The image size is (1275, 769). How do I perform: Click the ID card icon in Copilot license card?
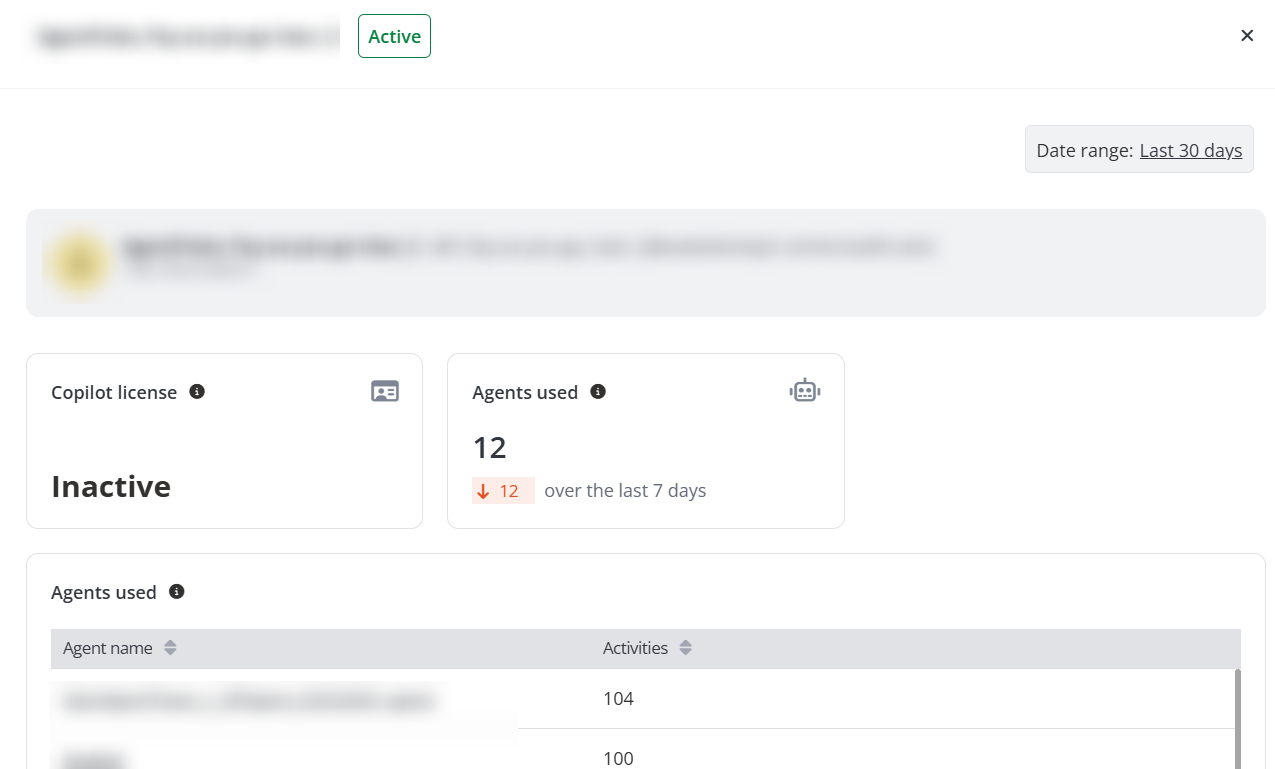click(x=385, y=391)
